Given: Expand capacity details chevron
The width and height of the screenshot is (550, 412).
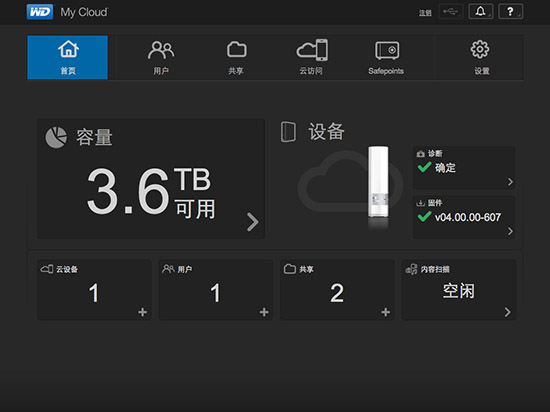Looking at the screenshot, I should (x=253, y=222).
